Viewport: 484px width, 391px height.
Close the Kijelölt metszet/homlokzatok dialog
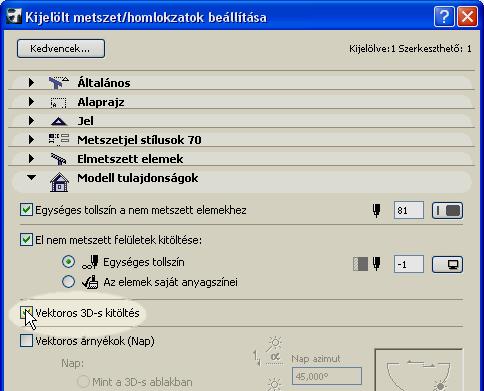[467, 17]
